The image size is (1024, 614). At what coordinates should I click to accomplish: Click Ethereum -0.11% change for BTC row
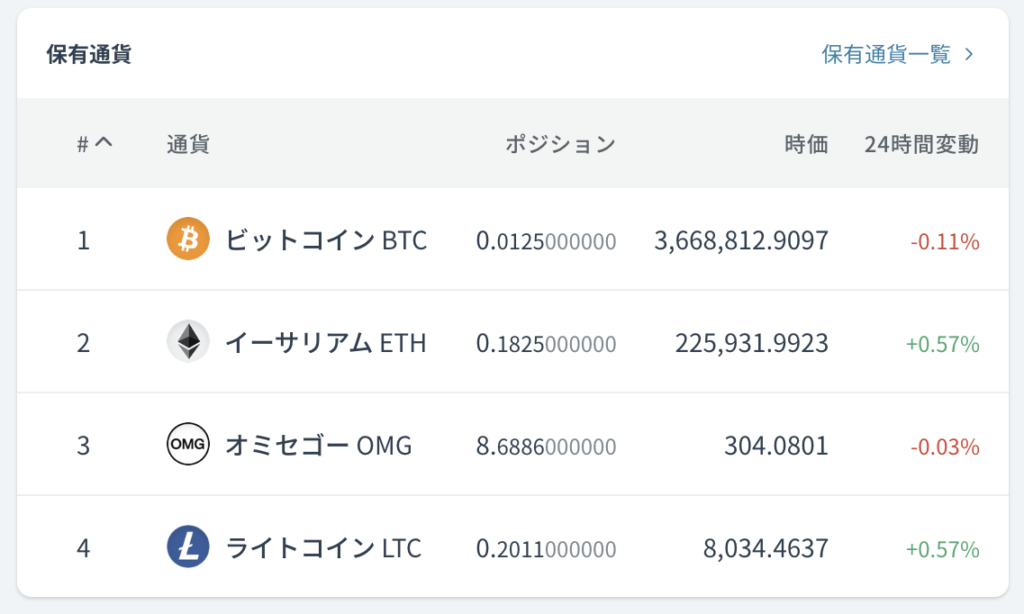coord(945,242)
